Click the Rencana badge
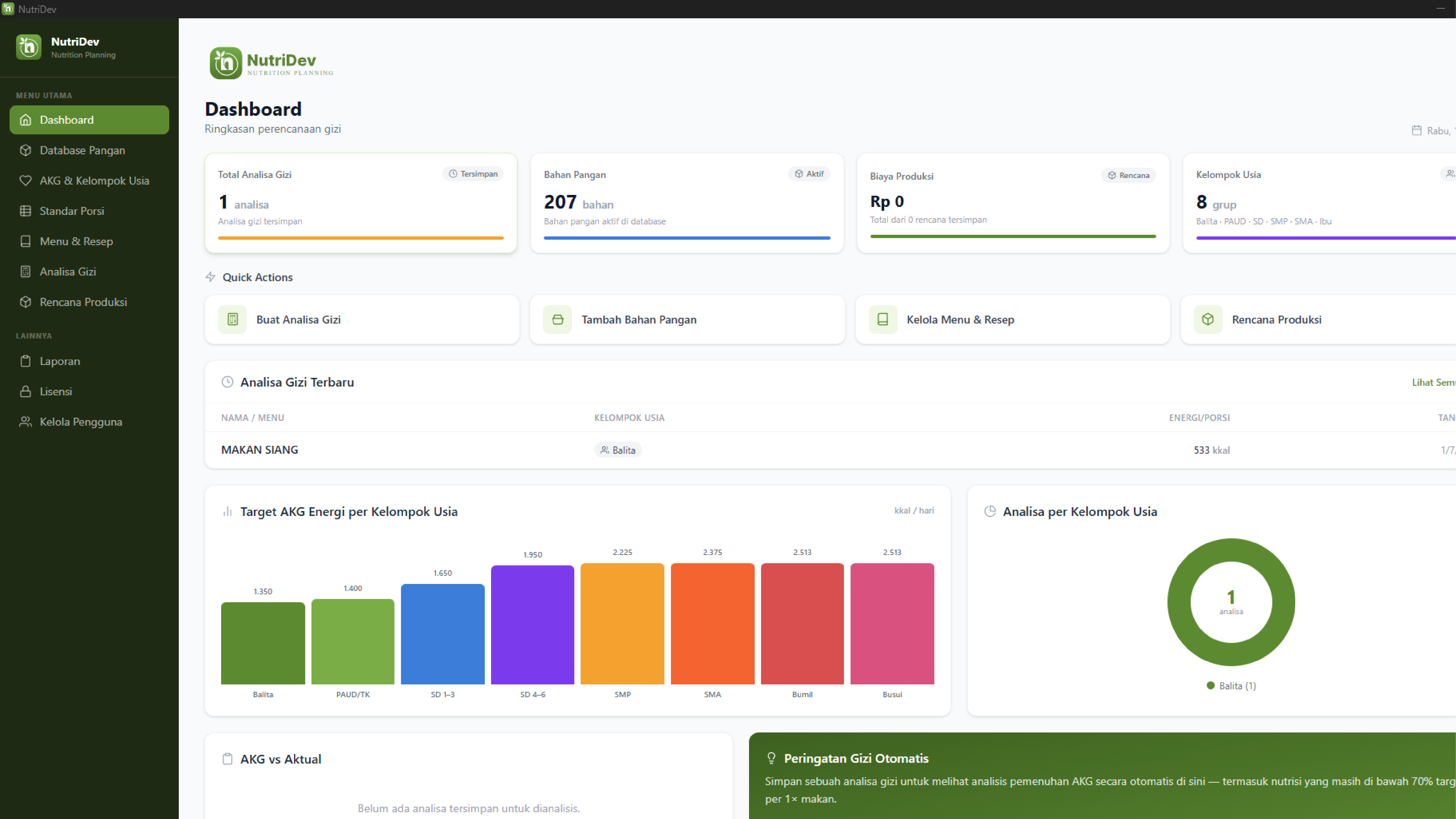1456x819 pixels. tap(1128, 175)
